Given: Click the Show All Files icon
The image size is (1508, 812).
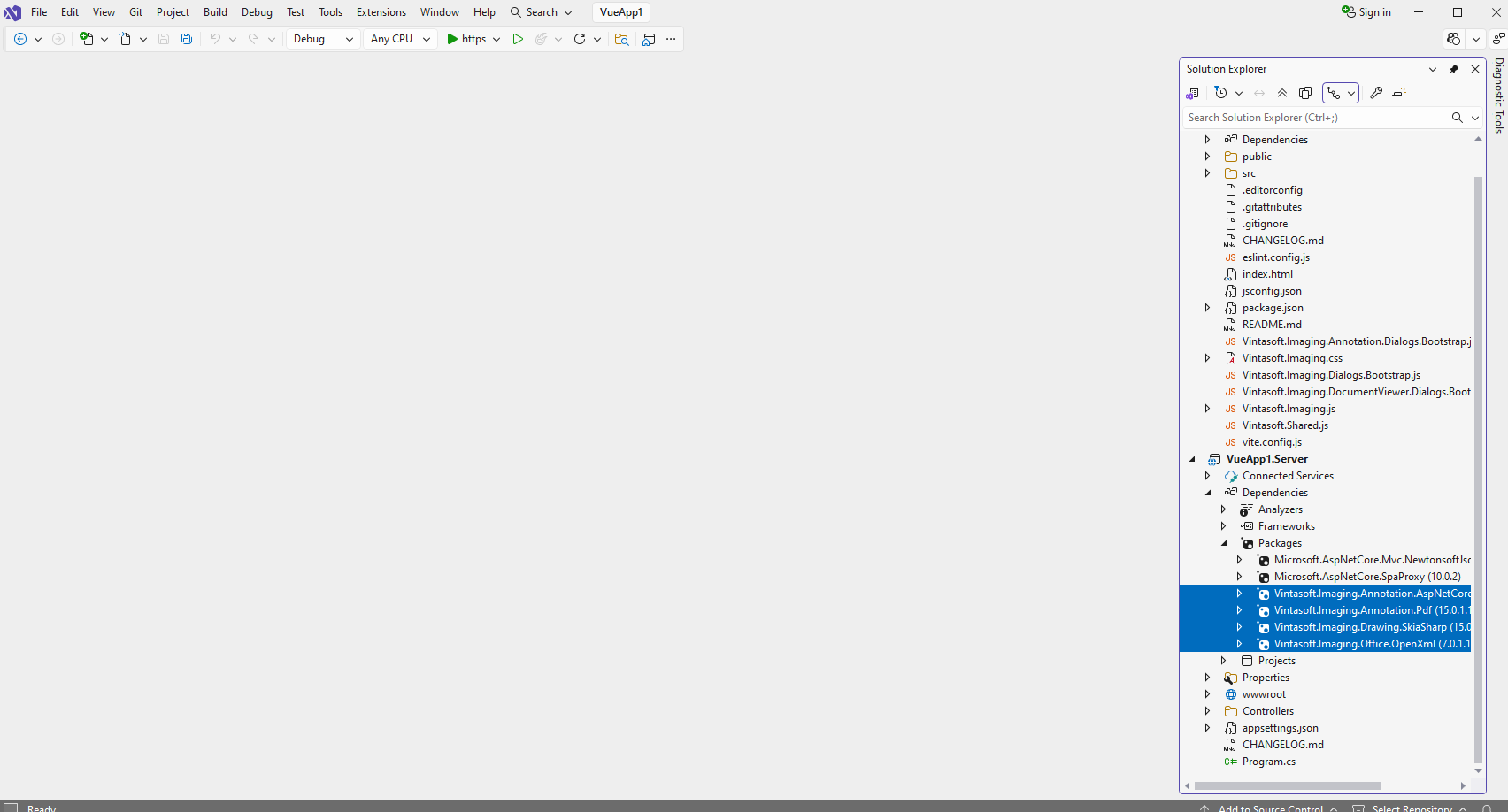Looking at the screenshot, I should pos(1305,93).
